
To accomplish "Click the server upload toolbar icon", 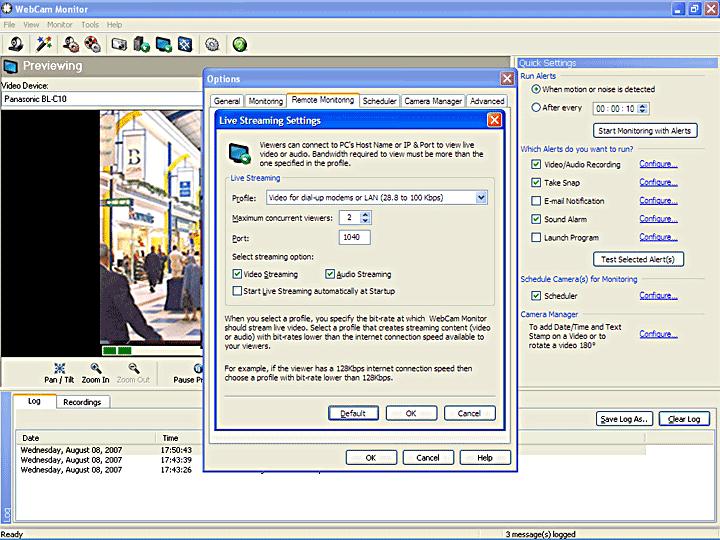I will click(x=141, y=45).
